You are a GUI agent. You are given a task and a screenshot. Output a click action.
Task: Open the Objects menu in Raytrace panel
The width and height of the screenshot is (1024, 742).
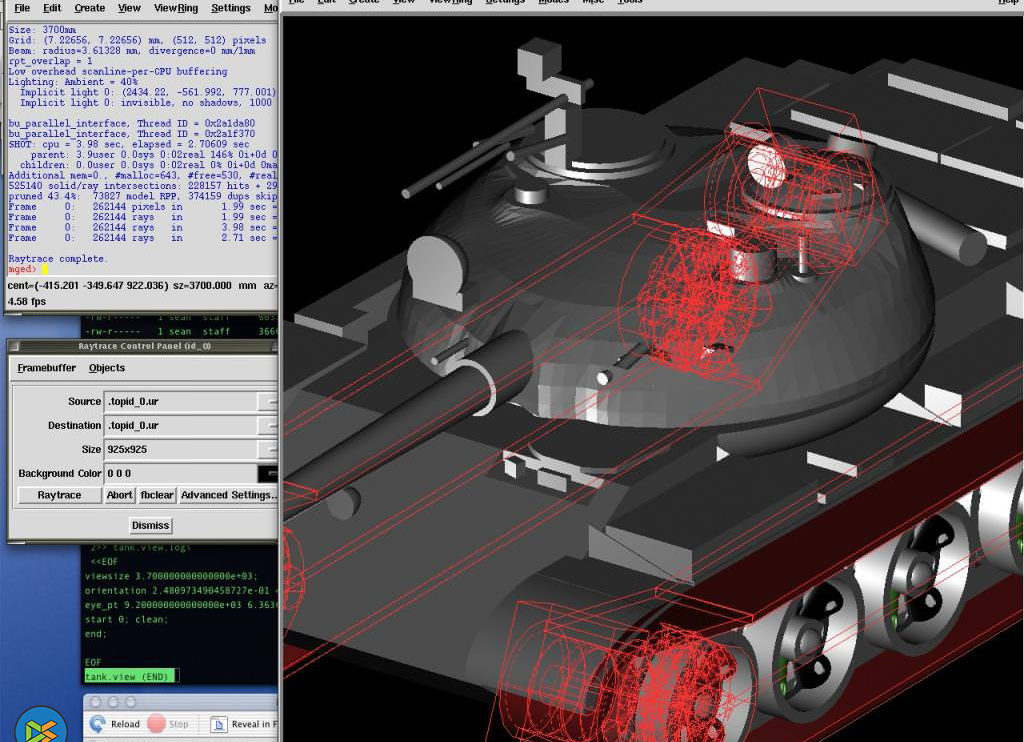click(x=107, y=368)
